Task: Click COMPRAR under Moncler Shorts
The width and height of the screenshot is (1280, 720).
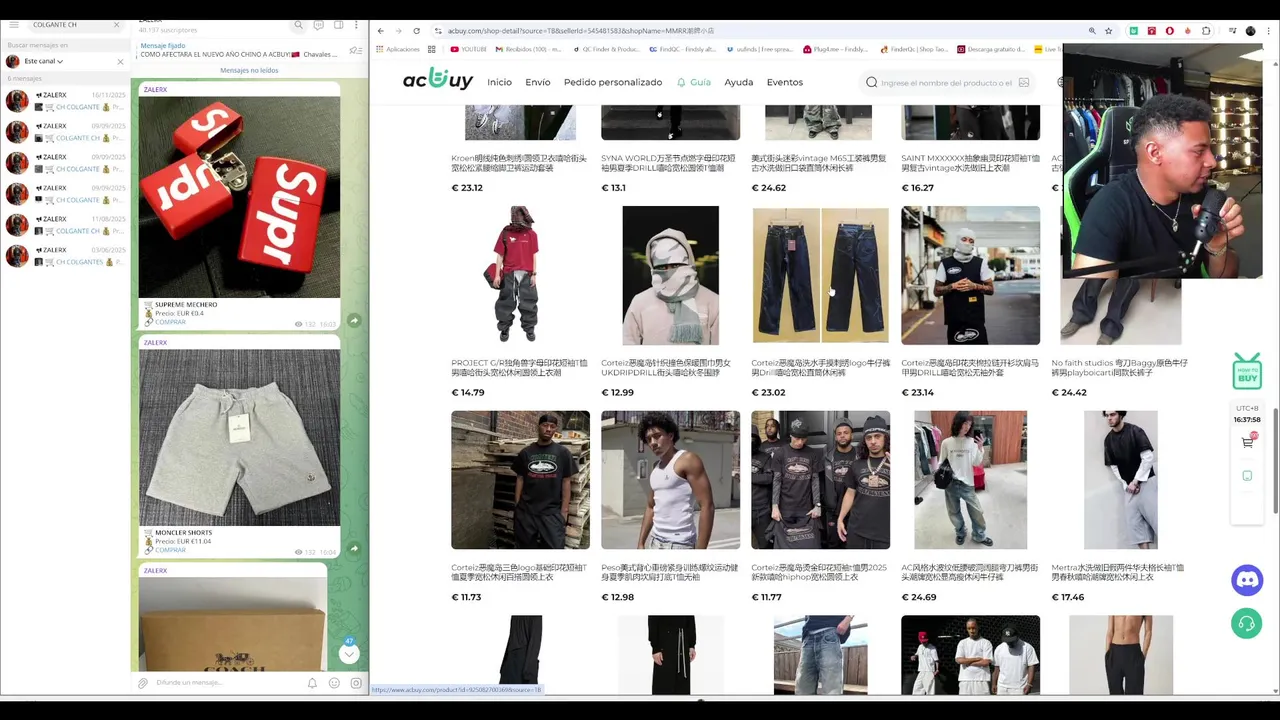Action: pyautogui.click(x=170, y=550)
